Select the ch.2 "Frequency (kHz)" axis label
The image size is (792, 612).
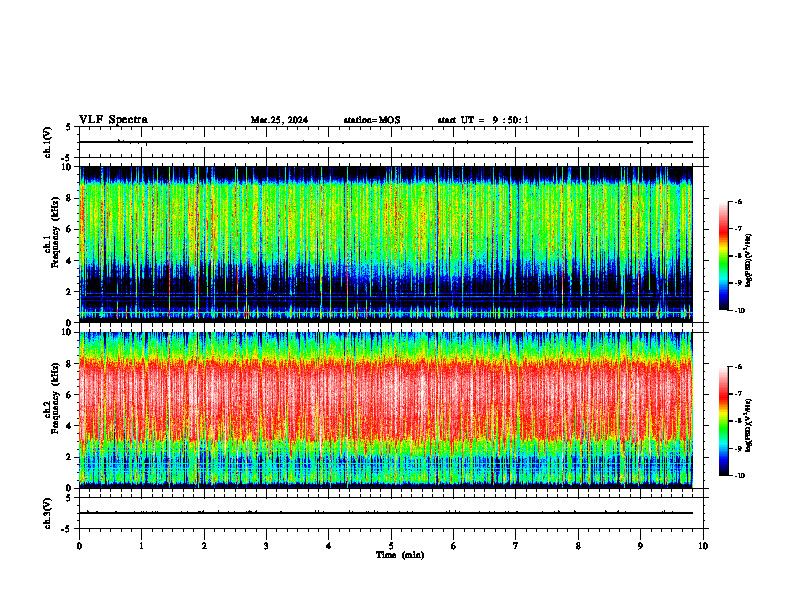(x=55, y=398)
